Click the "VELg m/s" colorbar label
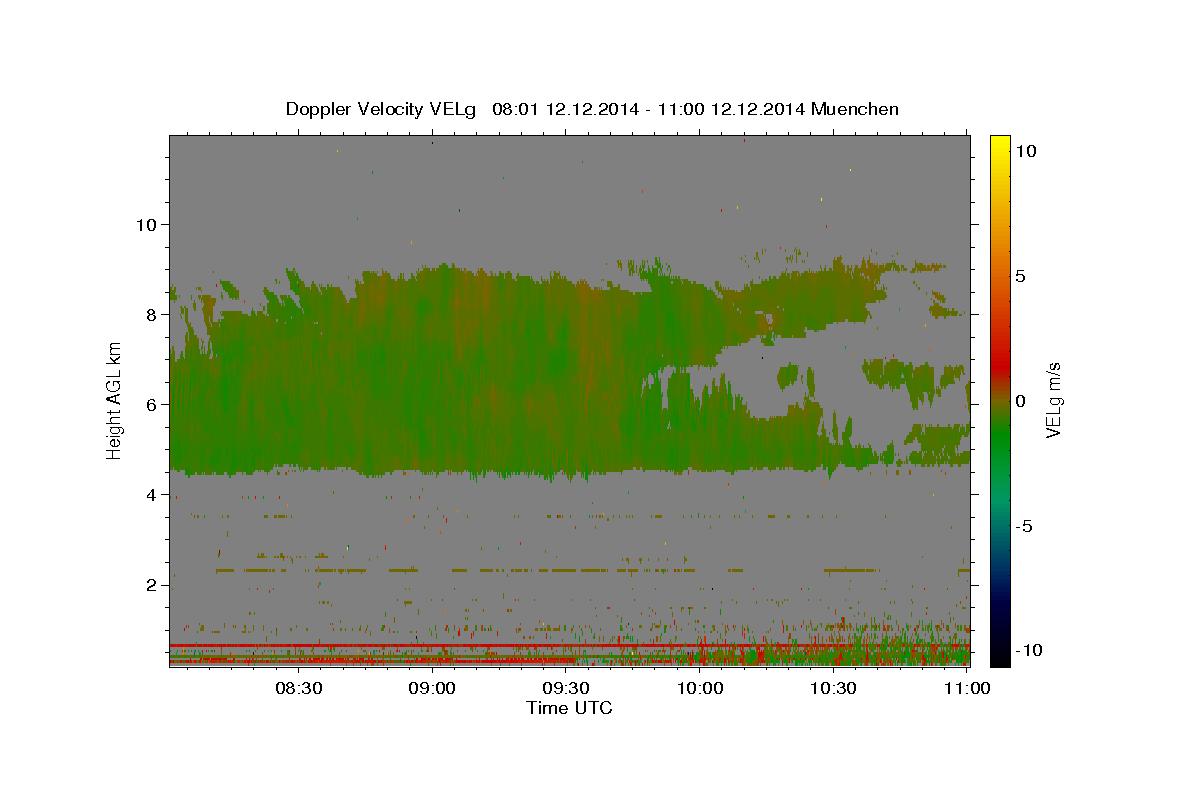 tap(1053, 400)
